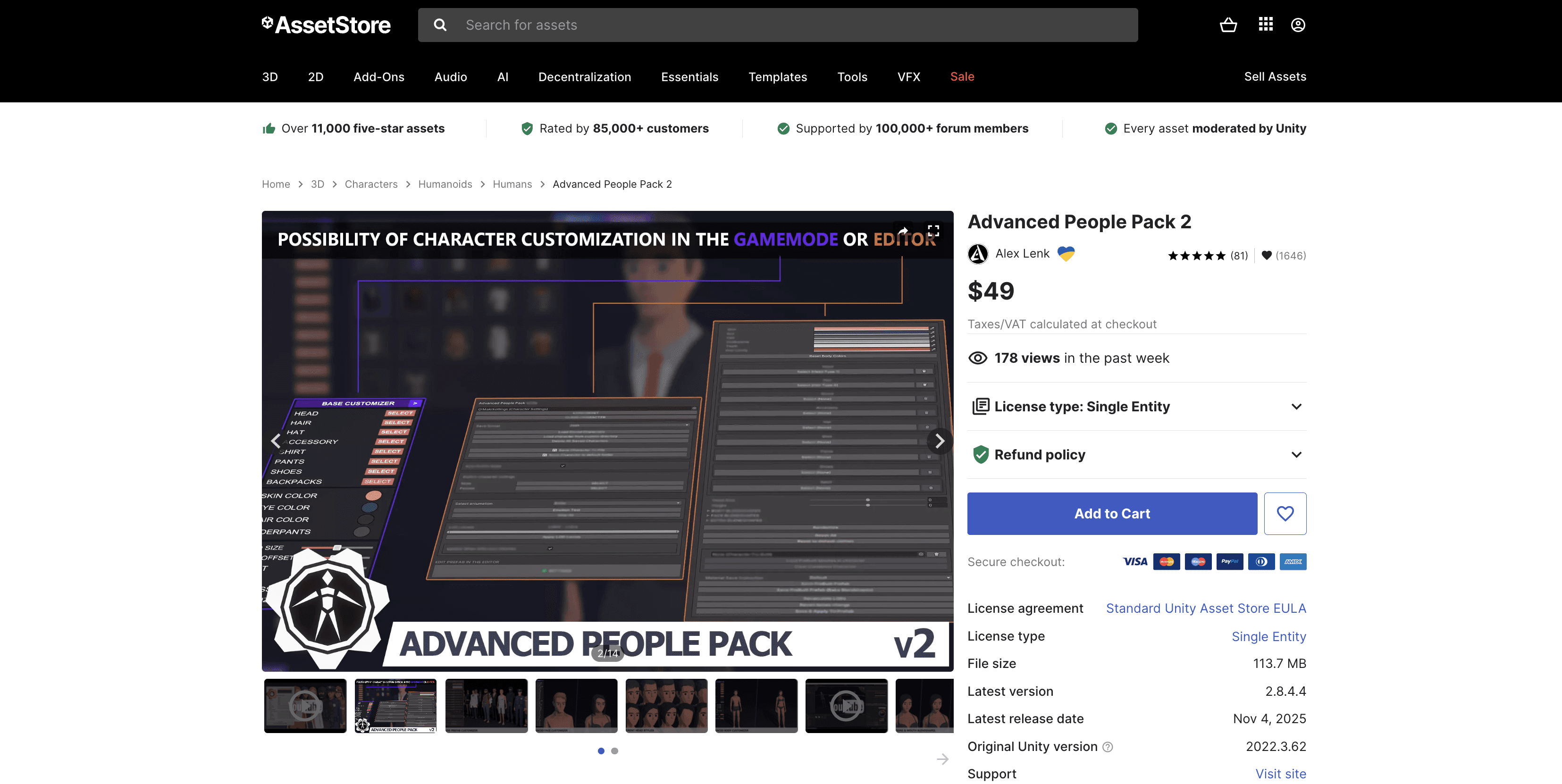Click the Original Unity version help icon
The height and width of the screenshot is (784, 1562).
pyautogui.click(x=1108, y=747)
